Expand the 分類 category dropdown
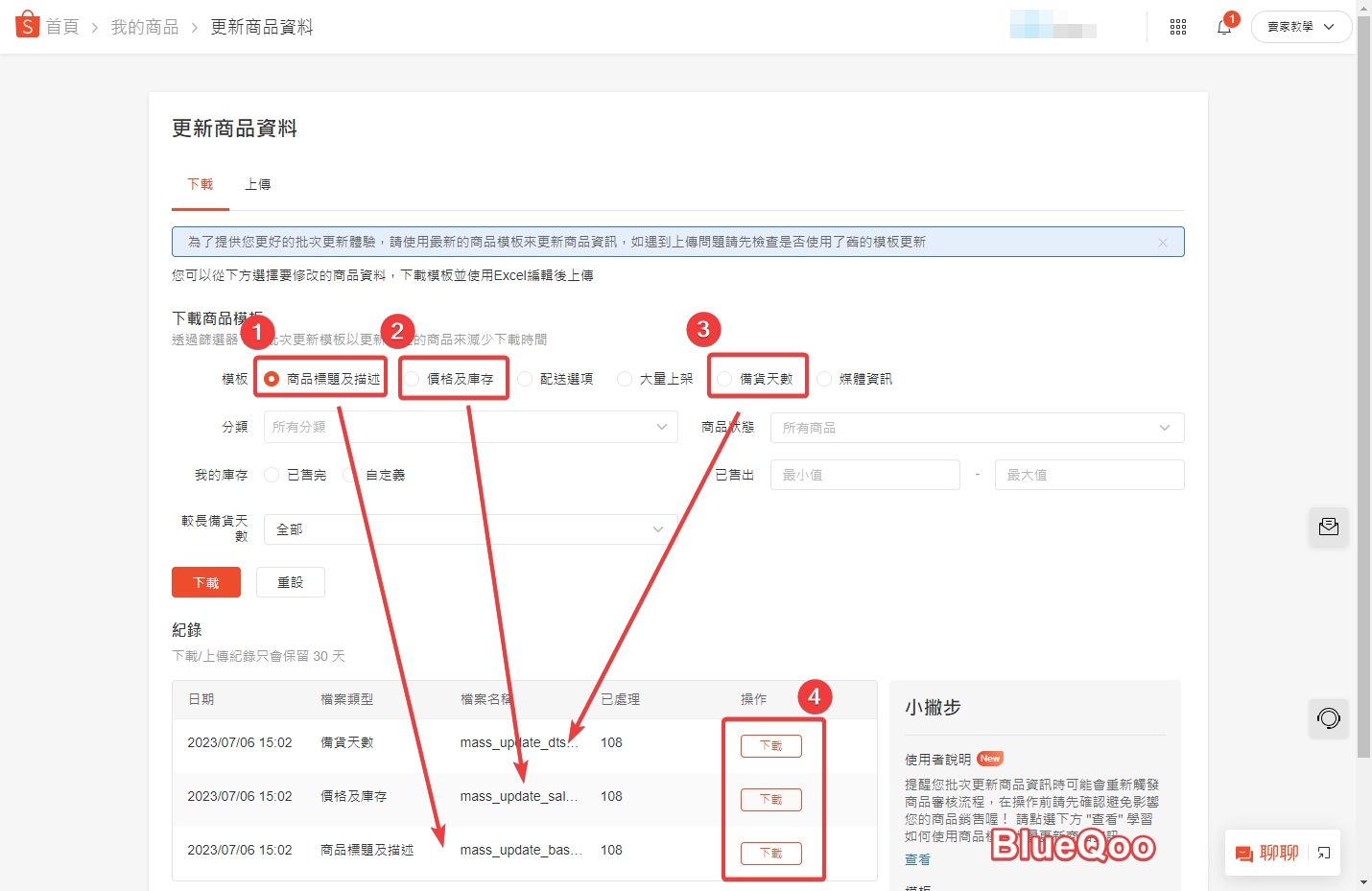Viewport: 1372px width, 891px height. pyautogui.click(x=470, y=427)
